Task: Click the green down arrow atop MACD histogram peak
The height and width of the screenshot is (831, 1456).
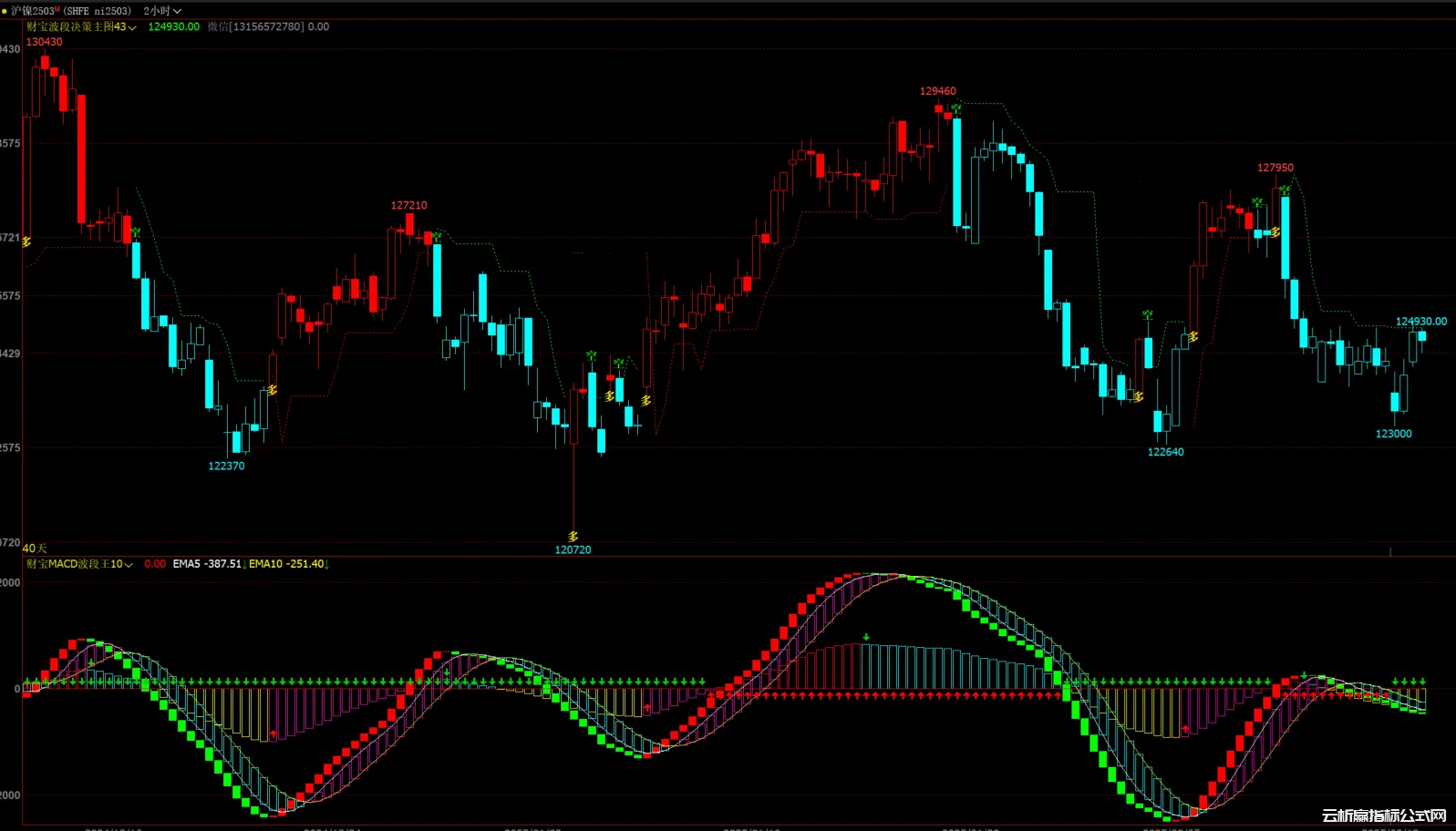Action: pyautogui.click(x=866, y=637)
